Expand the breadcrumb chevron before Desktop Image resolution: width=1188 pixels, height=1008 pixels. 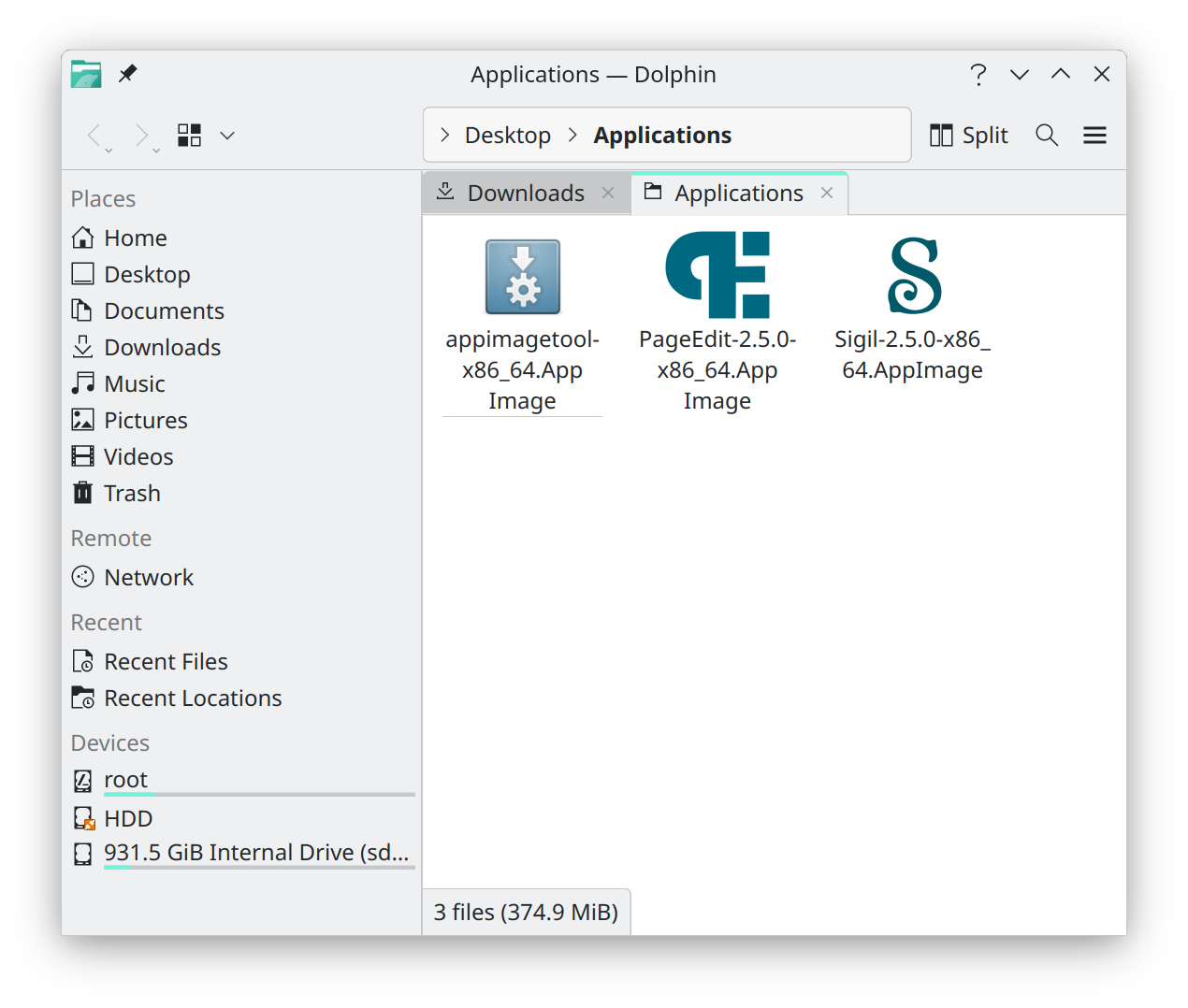[445, 136]
